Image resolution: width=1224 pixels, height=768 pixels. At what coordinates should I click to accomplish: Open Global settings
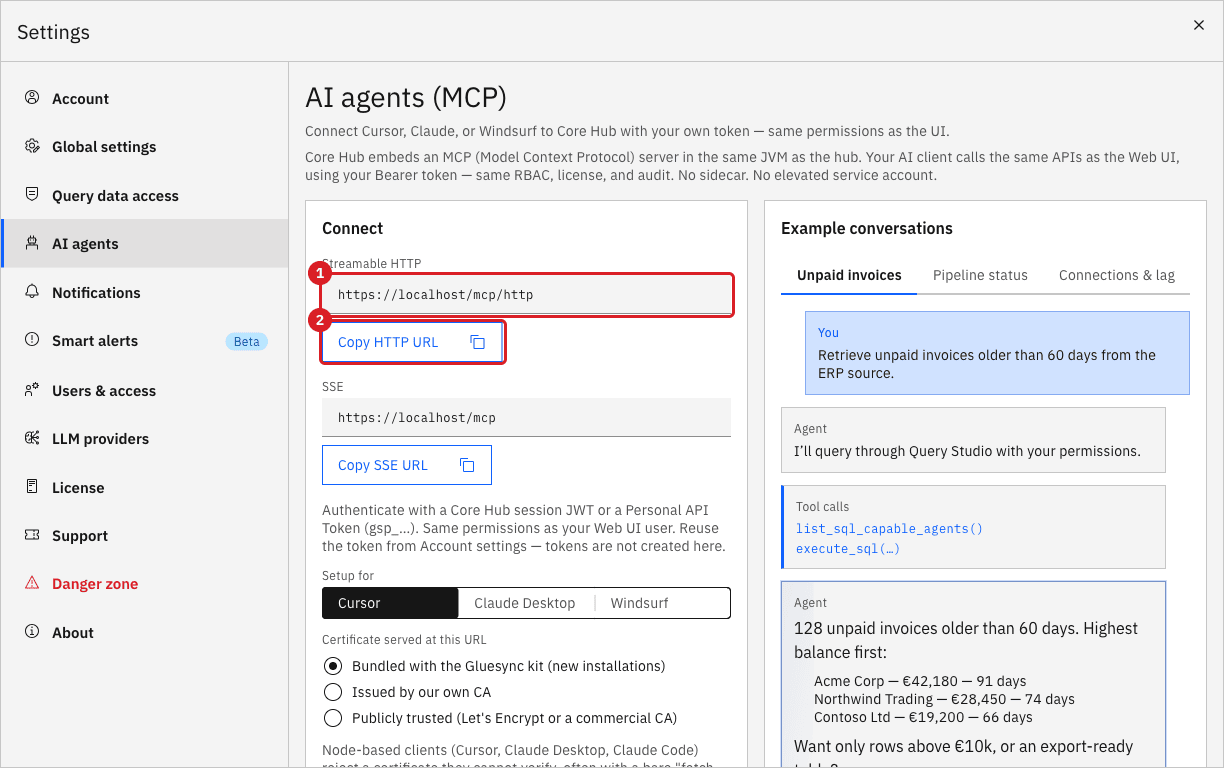[x=145, y=146]
